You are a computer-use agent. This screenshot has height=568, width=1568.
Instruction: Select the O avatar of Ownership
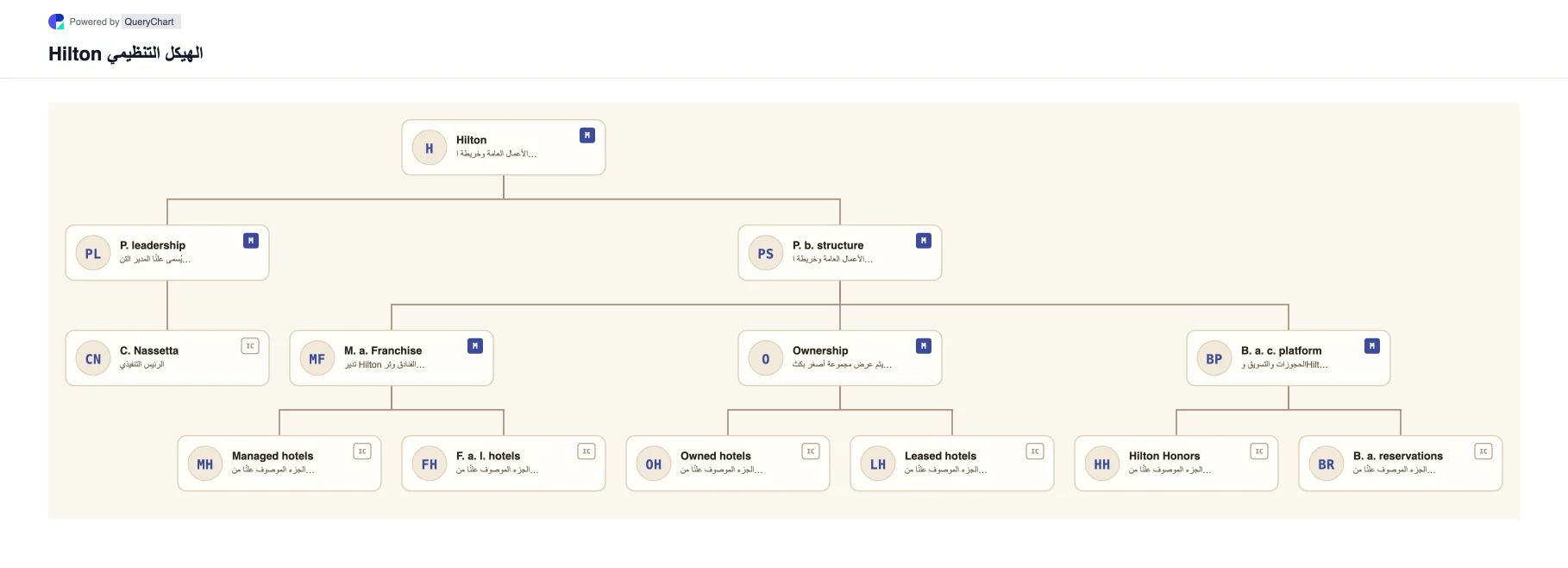[766, 359]
